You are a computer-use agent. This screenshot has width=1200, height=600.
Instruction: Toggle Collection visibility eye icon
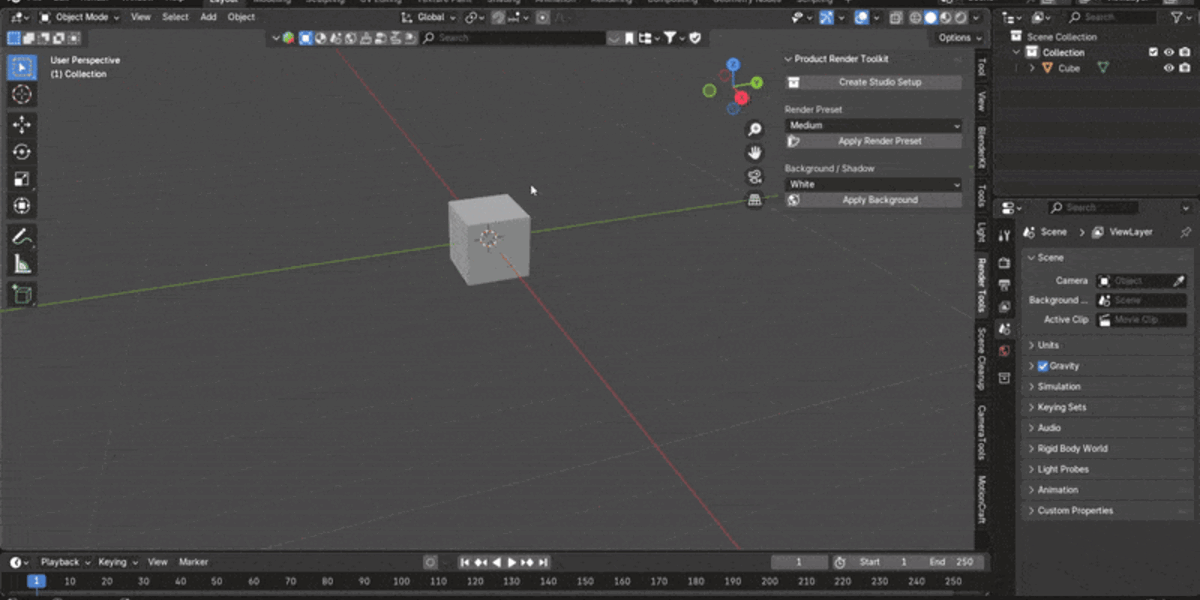pos(1169,52)
